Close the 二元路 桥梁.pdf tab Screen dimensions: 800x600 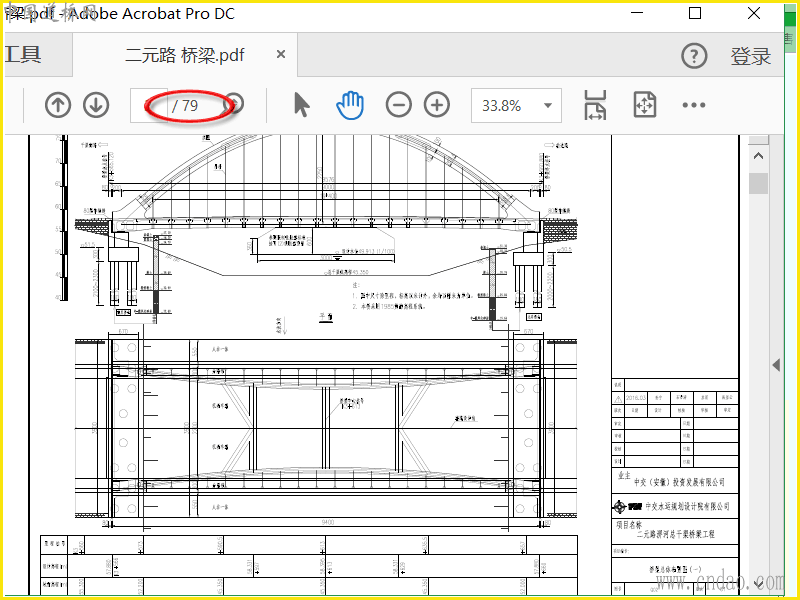pos(281,54)
